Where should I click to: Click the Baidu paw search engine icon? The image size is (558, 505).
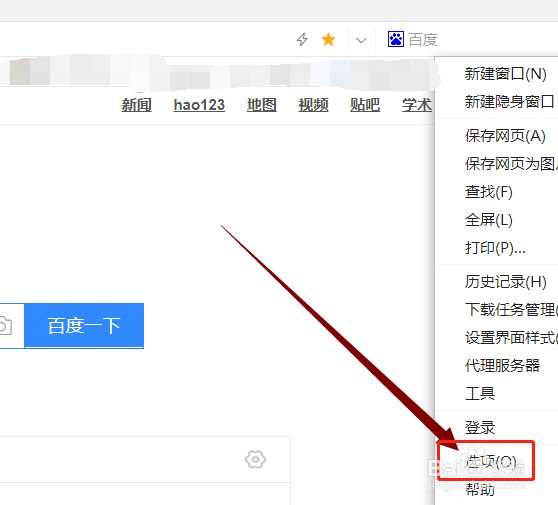coord(395,39)
